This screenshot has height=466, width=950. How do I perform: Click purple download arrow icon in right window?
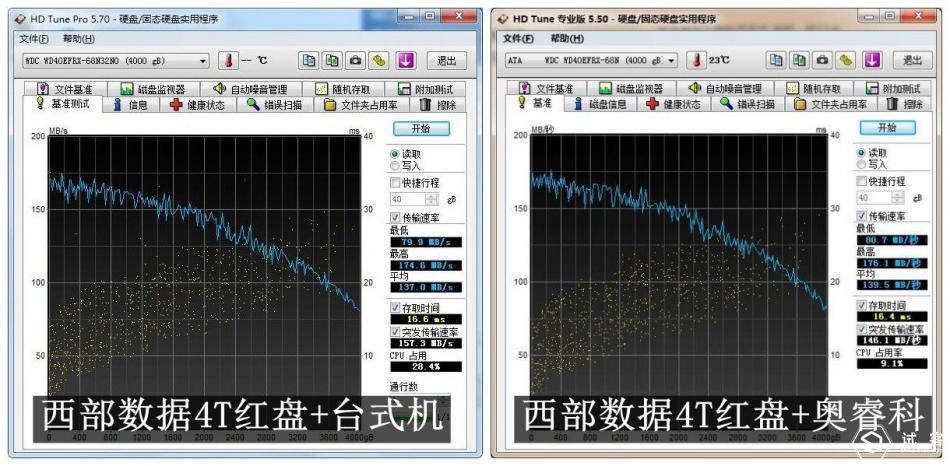pos(872,60)
